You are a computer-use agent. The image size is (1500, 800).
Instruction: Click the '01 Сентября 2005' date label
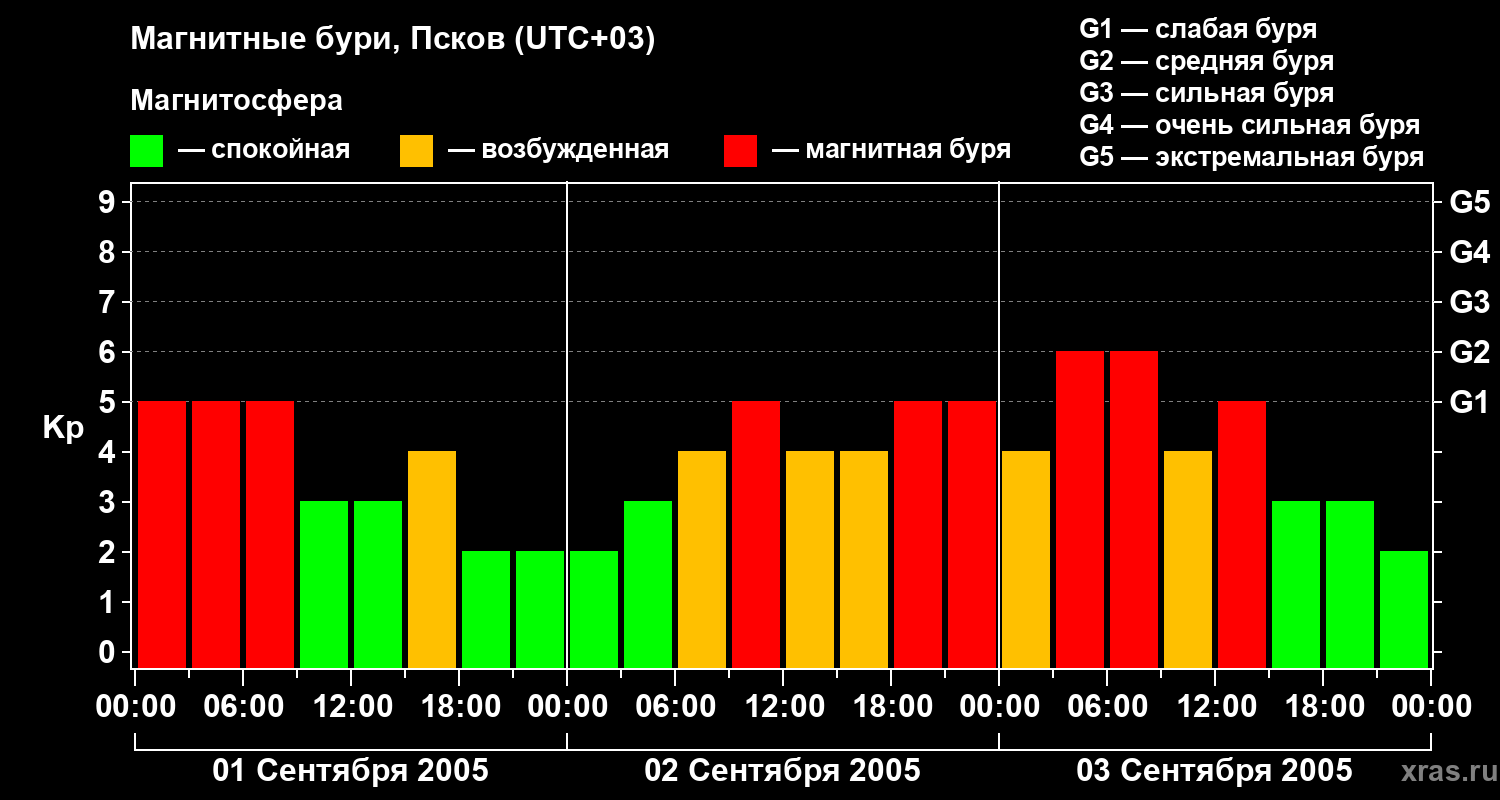[351, 770]
